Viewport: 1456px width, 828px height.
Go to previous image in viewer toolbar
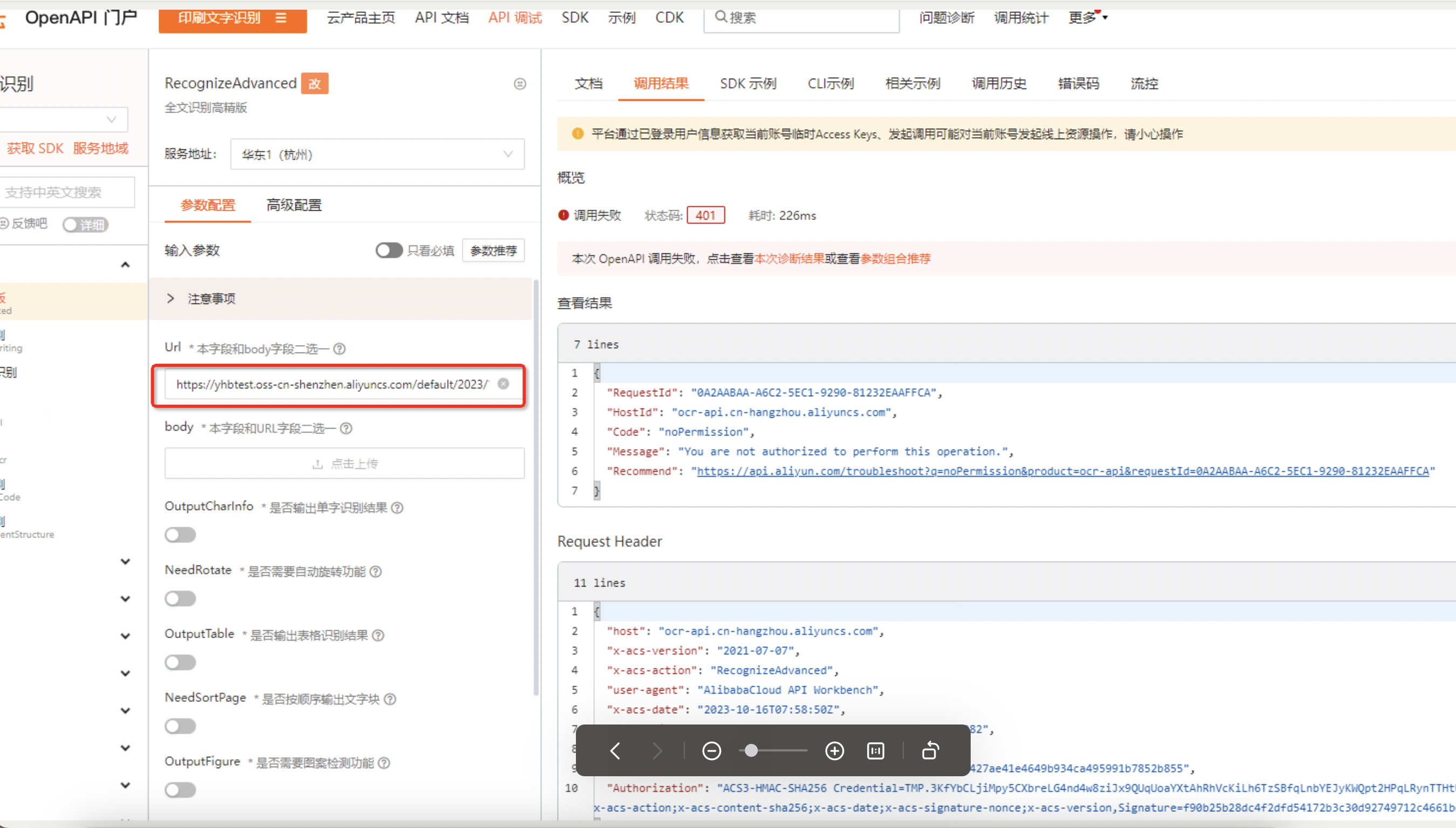click(x=615, y=751)
